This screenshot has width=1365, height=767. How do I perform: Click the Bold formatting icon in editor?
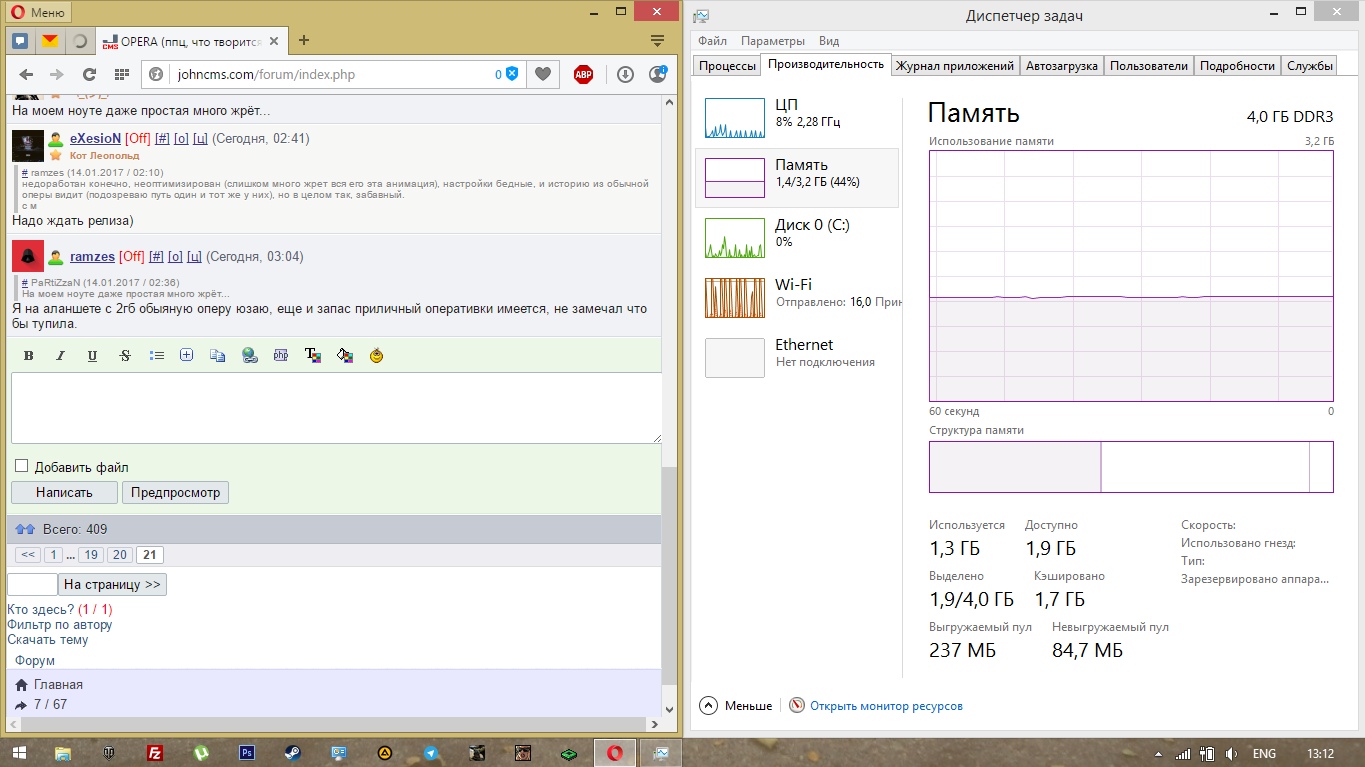(28, 356)
